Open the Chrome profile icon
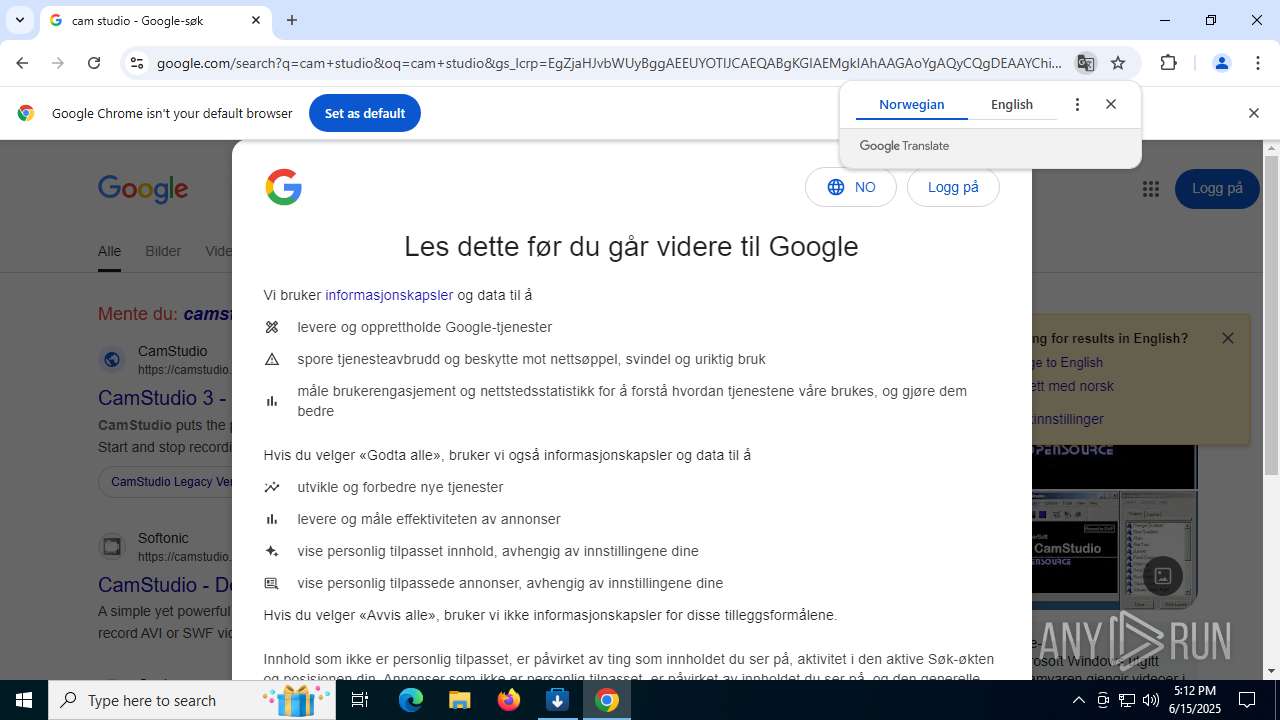 pos(1221,63)
